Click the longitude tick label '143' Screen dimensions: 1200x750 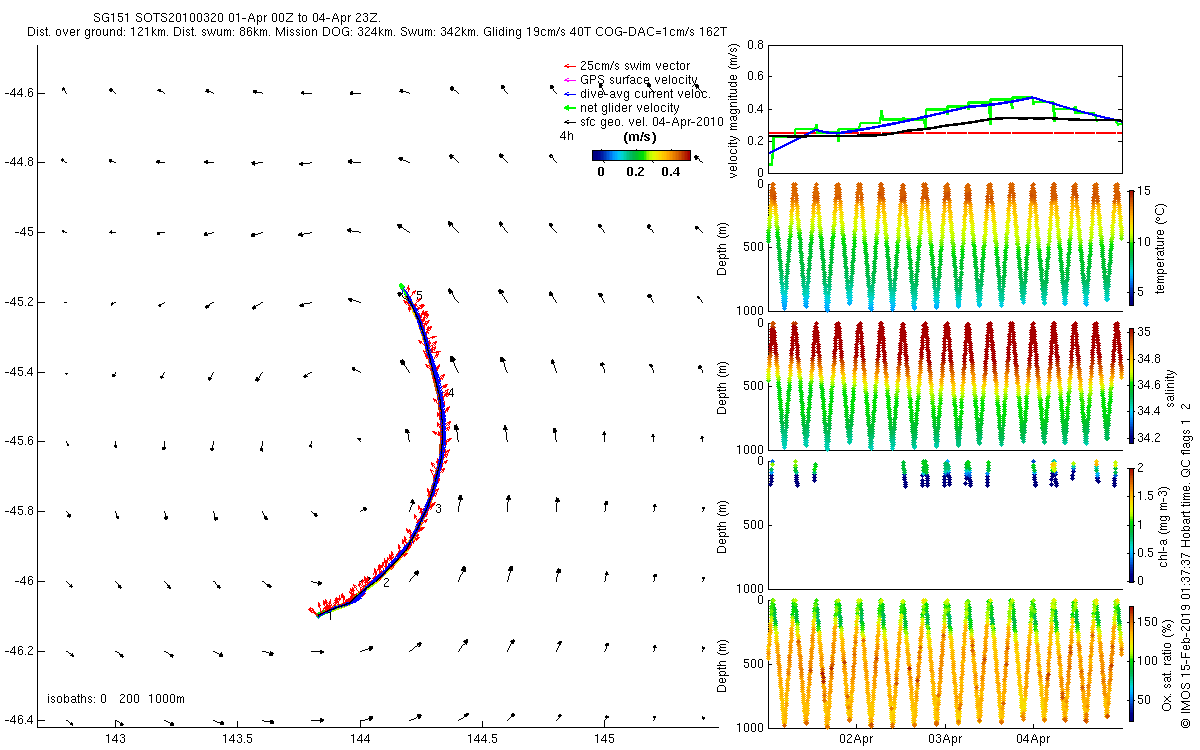(115, 738)
